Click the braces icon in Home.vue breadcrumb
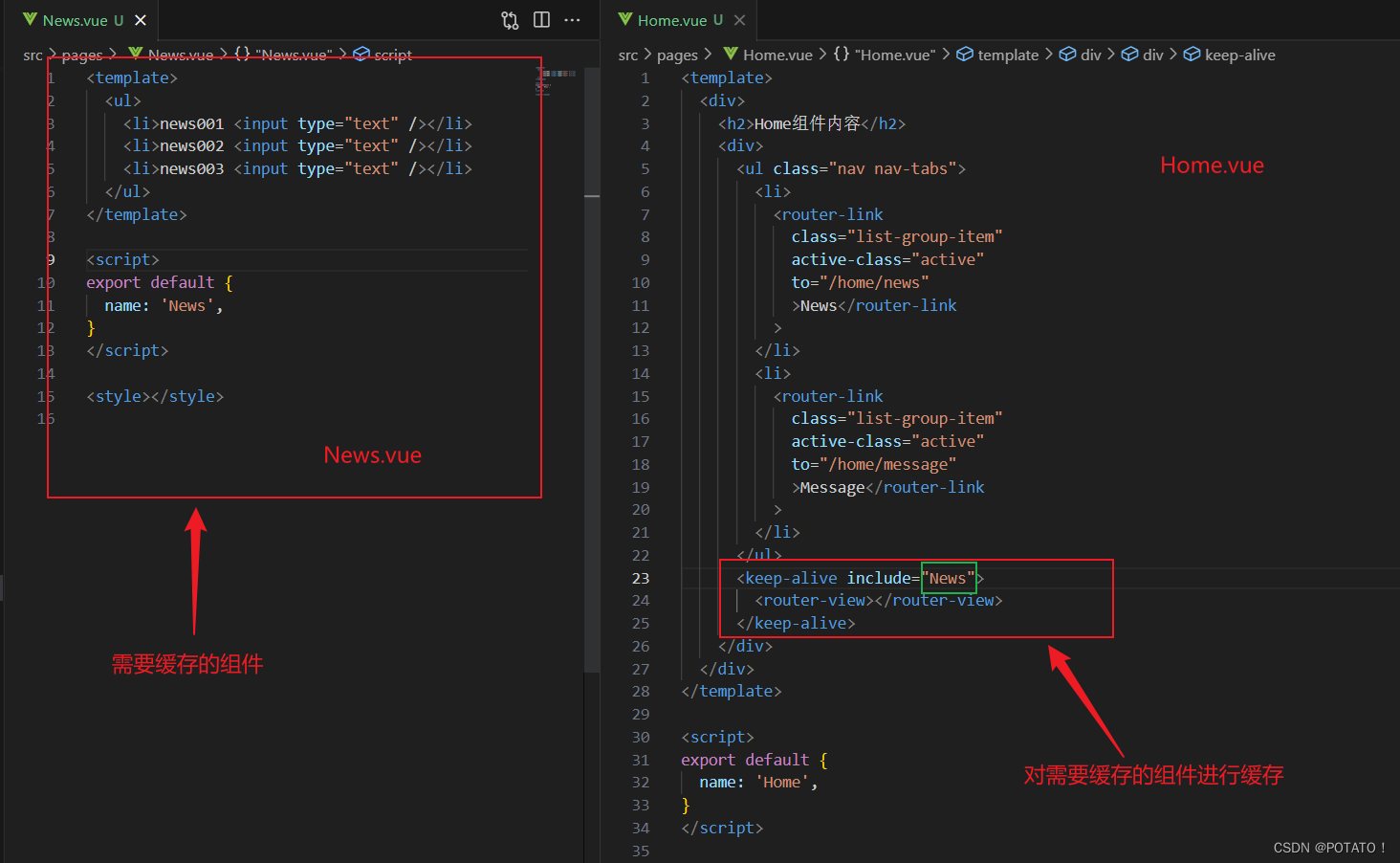This screenshot has width=1400, height=863. [842, 55]
